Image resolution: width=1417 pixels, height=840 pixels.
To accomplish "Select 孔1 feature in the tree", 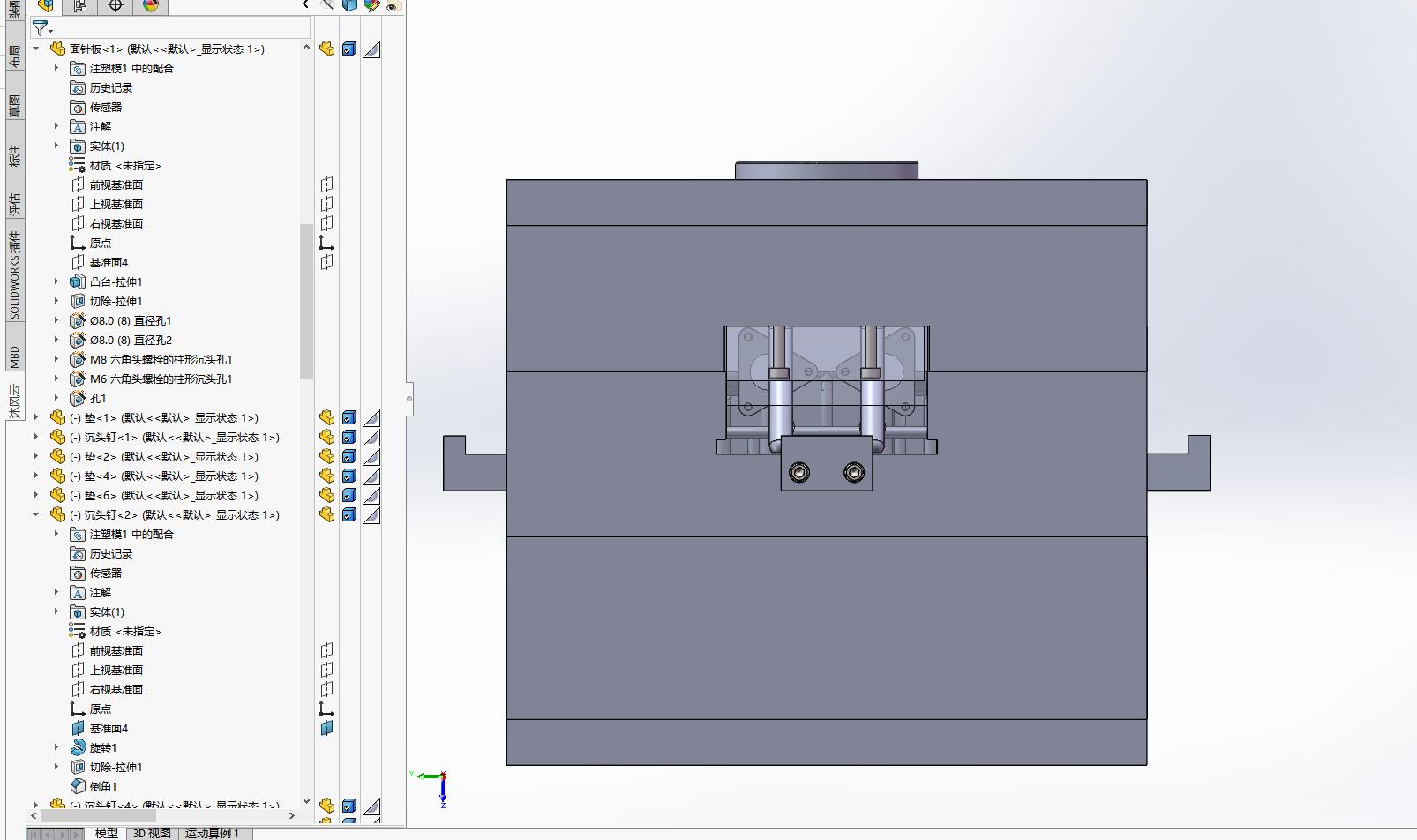I will tap(98, 398).
